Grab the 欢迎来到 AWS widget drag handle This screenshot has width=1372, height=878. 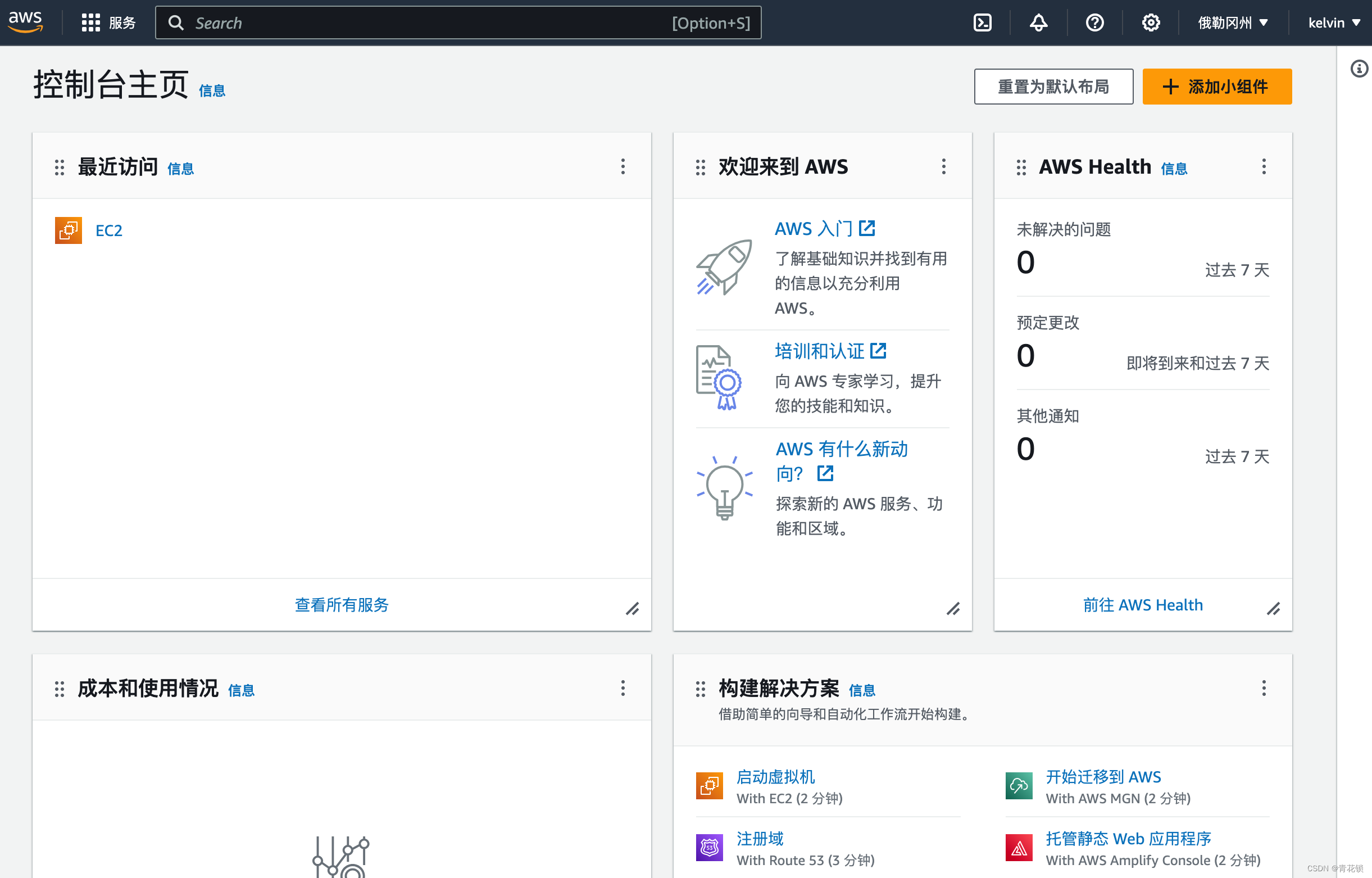(x=700, y=167)
